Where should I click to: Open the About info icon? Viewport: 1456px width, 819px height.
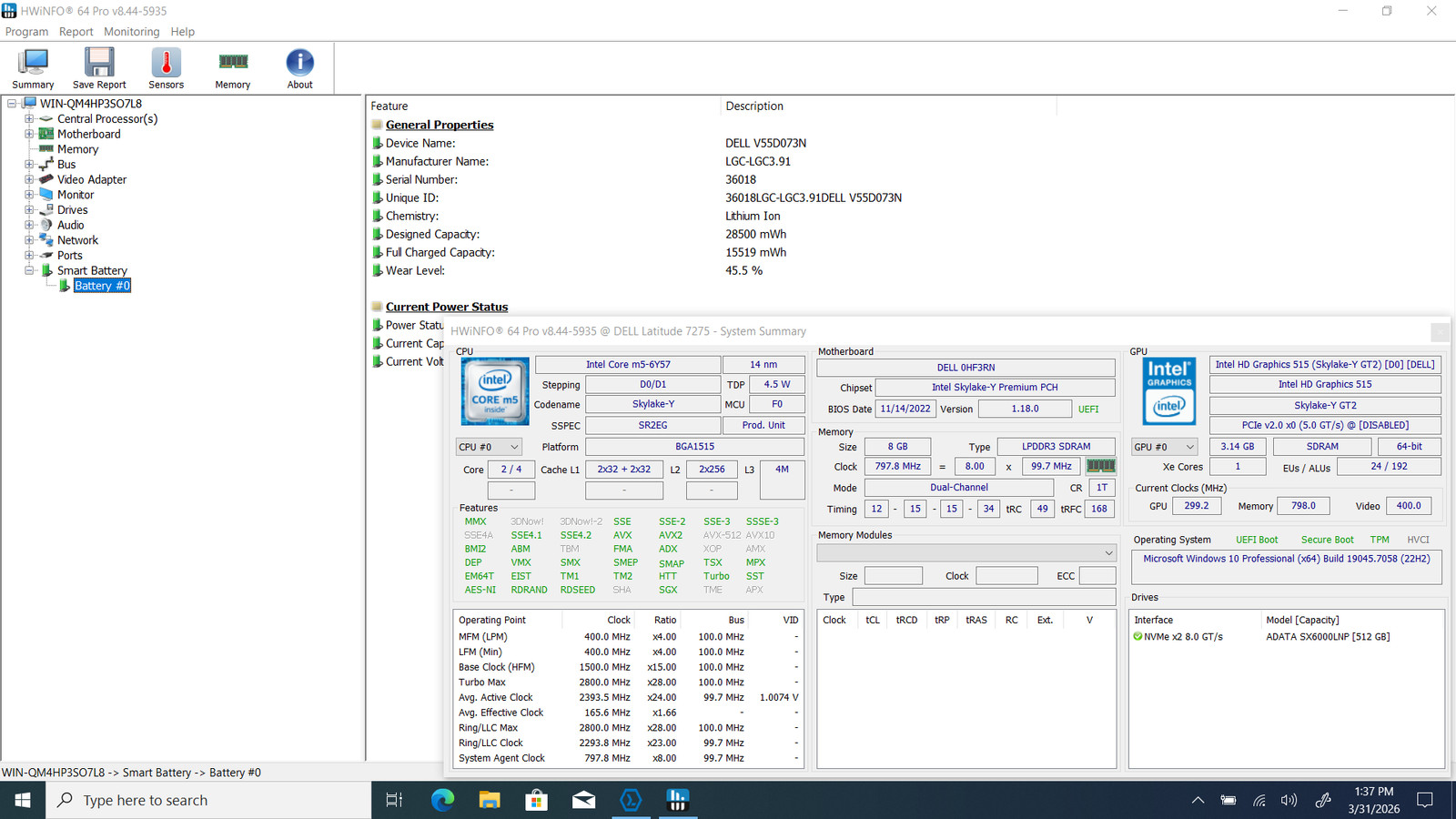[299, 62]
